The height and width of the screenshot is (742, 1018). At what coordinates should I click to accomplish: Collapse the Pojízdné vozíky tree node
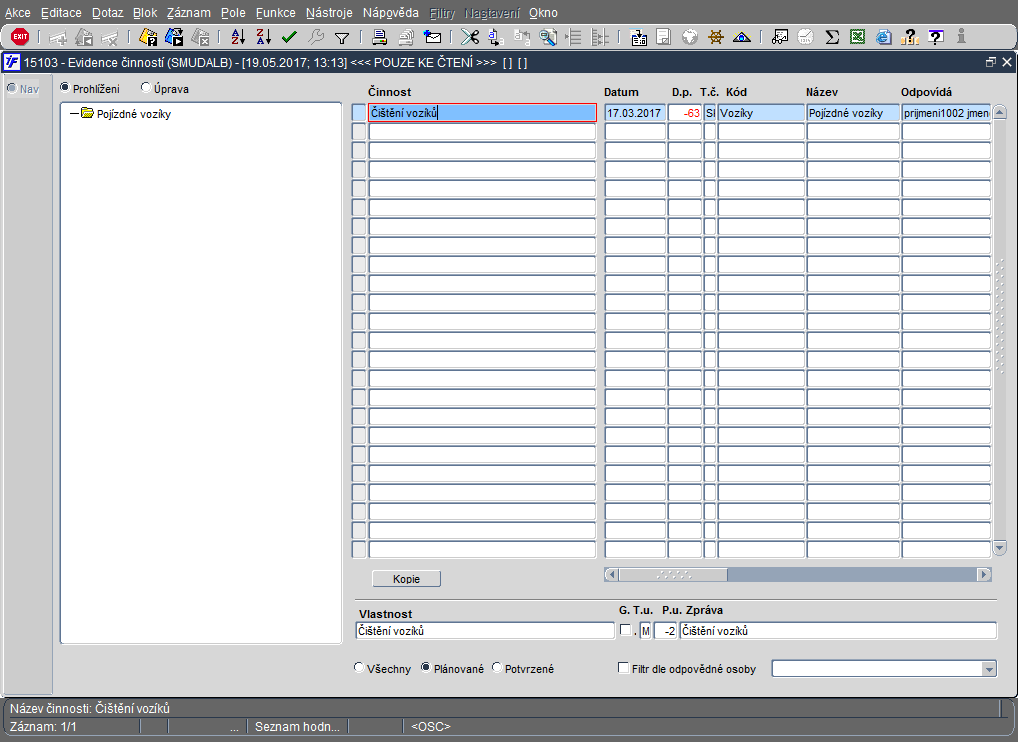click(74, 114)
